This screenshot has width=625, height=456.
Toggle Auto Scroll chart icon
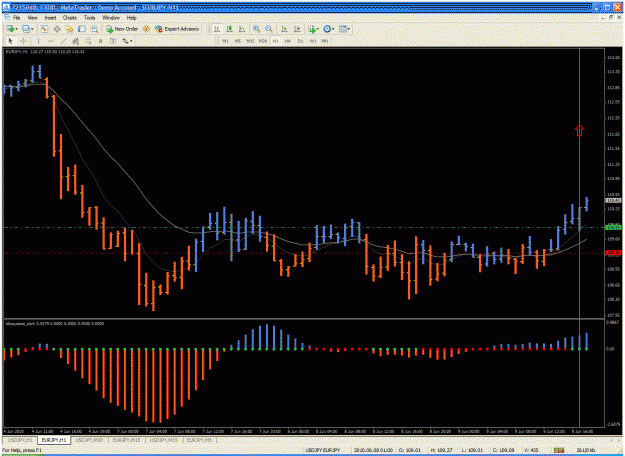coord(284,29)
